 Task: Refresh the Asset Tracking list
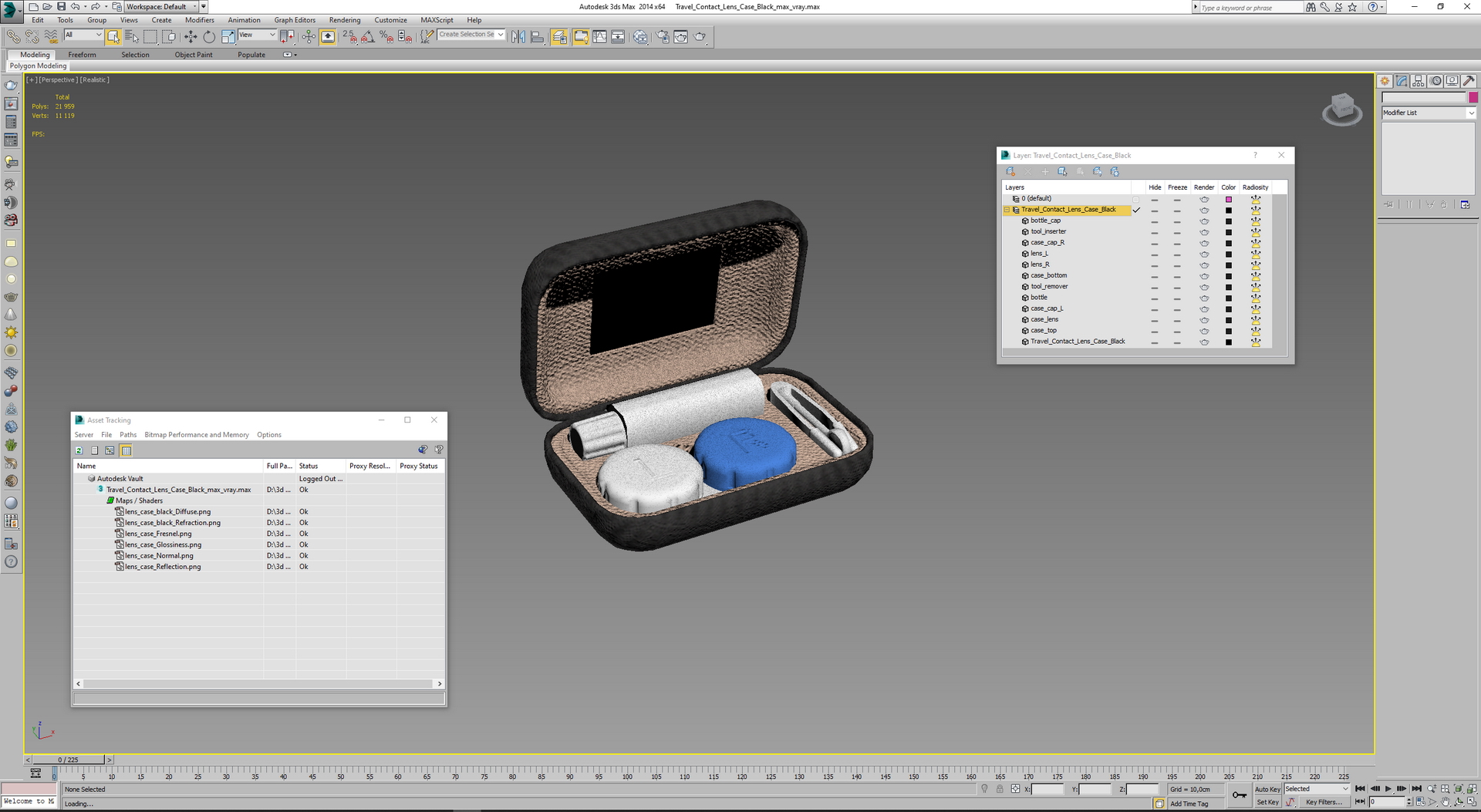coord(79,450)
